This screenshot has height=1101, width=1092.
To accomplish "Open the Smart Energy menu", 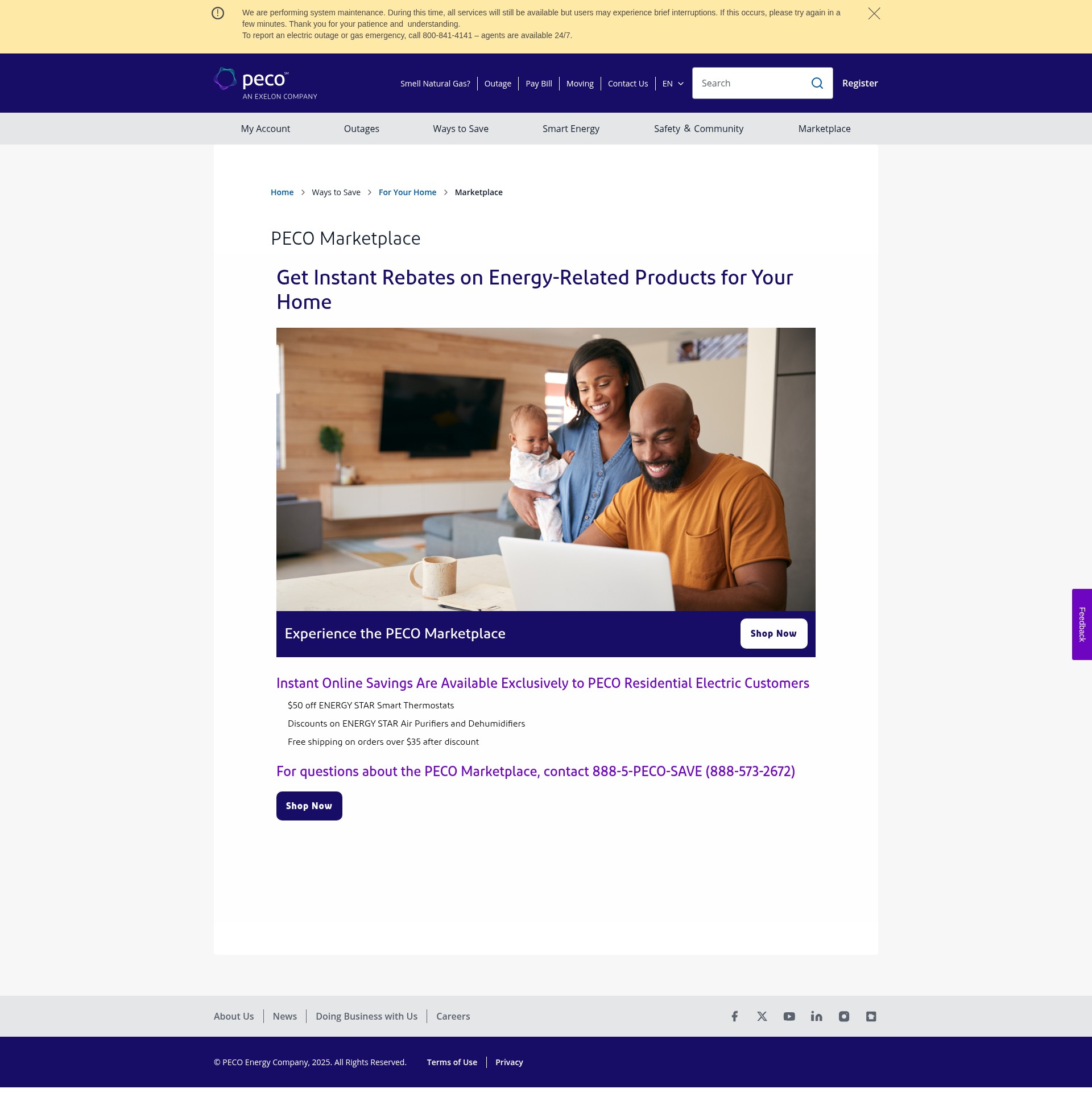I will [x=571, y=129].
